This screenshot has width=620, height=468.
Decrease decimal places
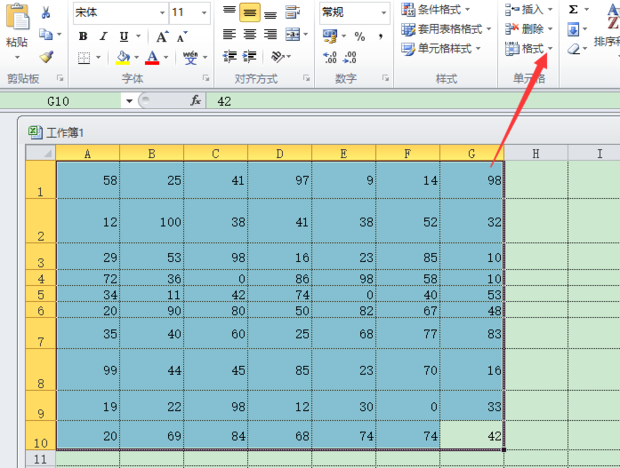350,58
